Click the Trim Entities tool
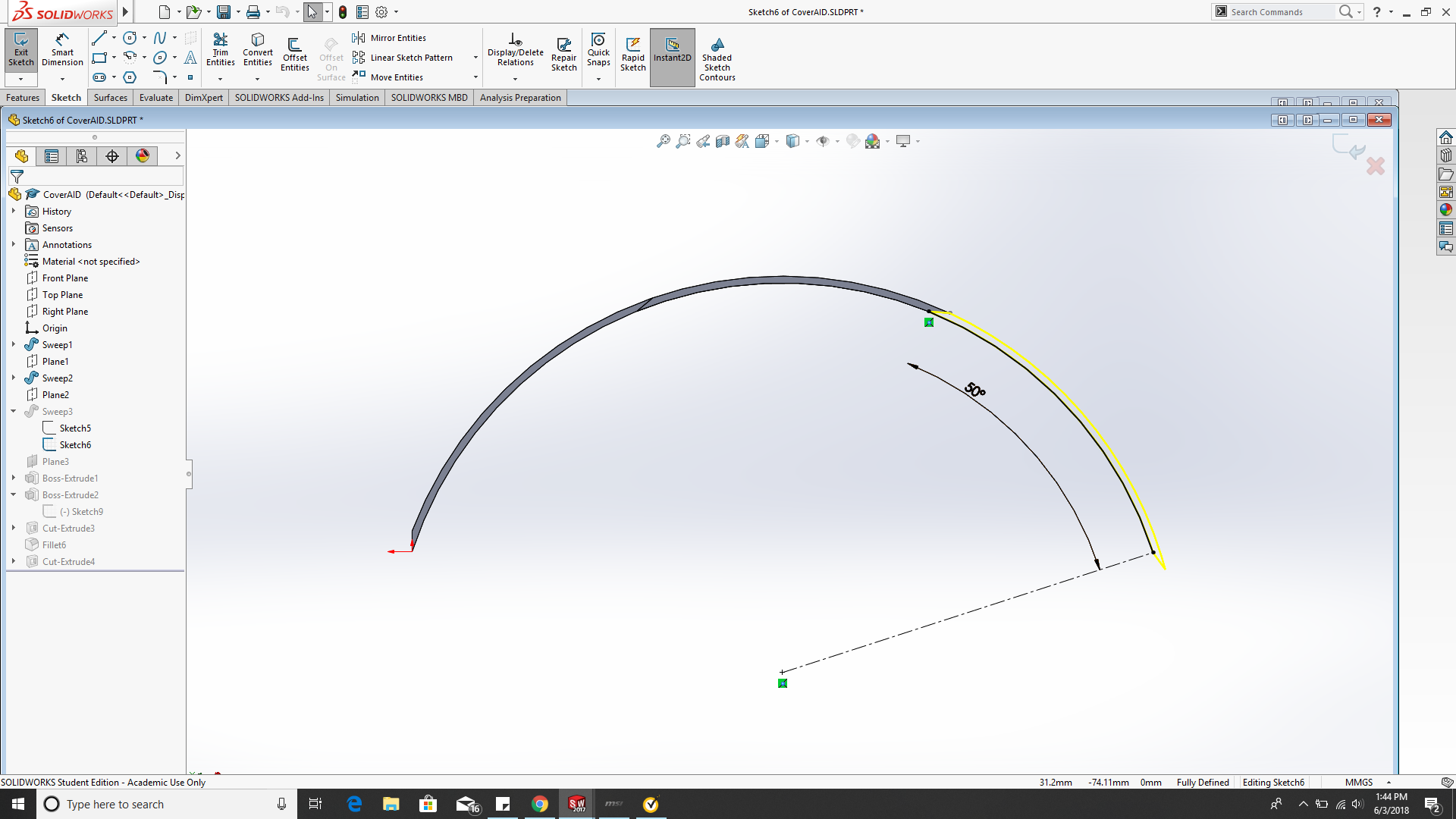 [220, 52]
